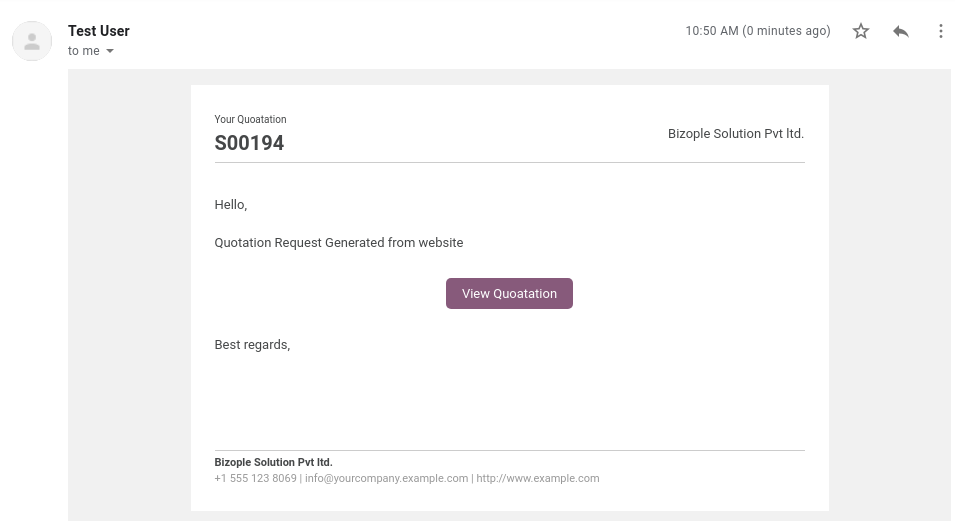
Task: Star this email from Test User
Action: pyautogui.click(x=861, y=31)
